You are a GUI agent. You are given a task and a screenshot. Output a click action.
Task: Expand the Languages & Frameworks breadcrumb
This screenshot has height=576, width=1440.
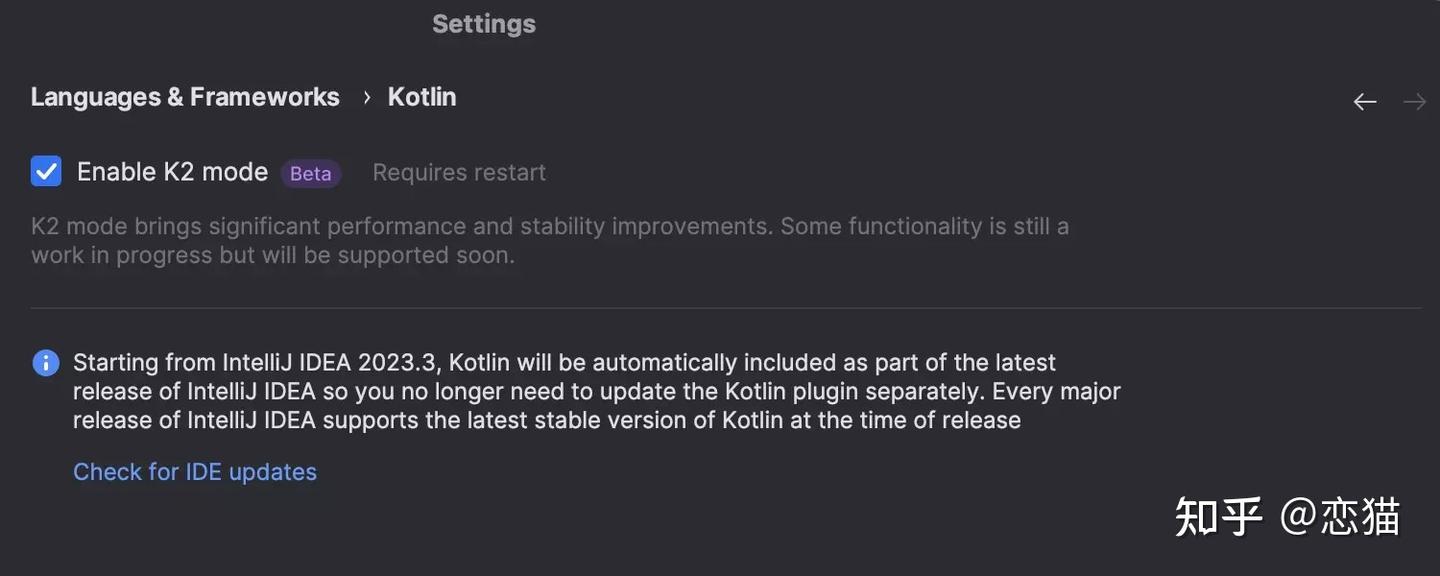tap(185, 95)
